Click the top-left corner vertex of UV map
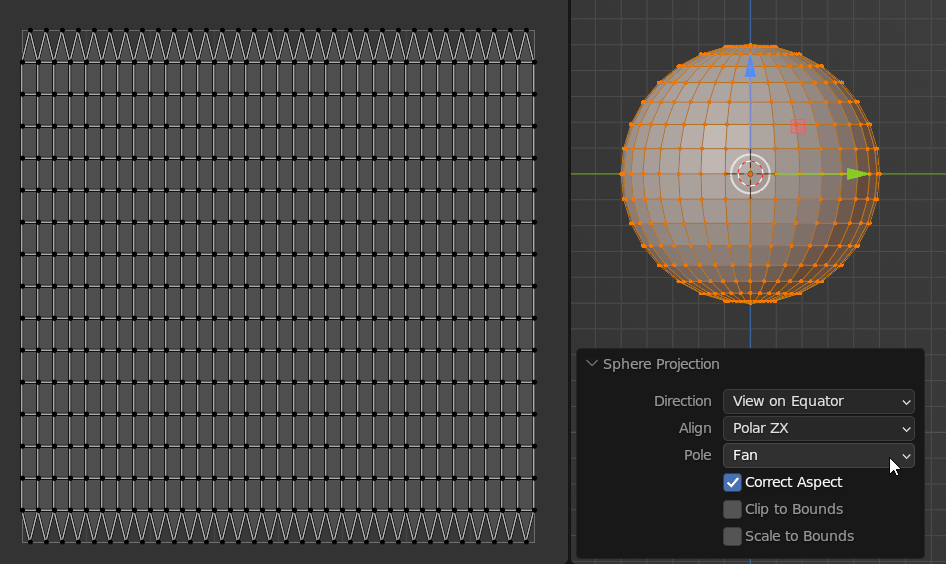This screenshot has width=946, height=564. point(22,30)
